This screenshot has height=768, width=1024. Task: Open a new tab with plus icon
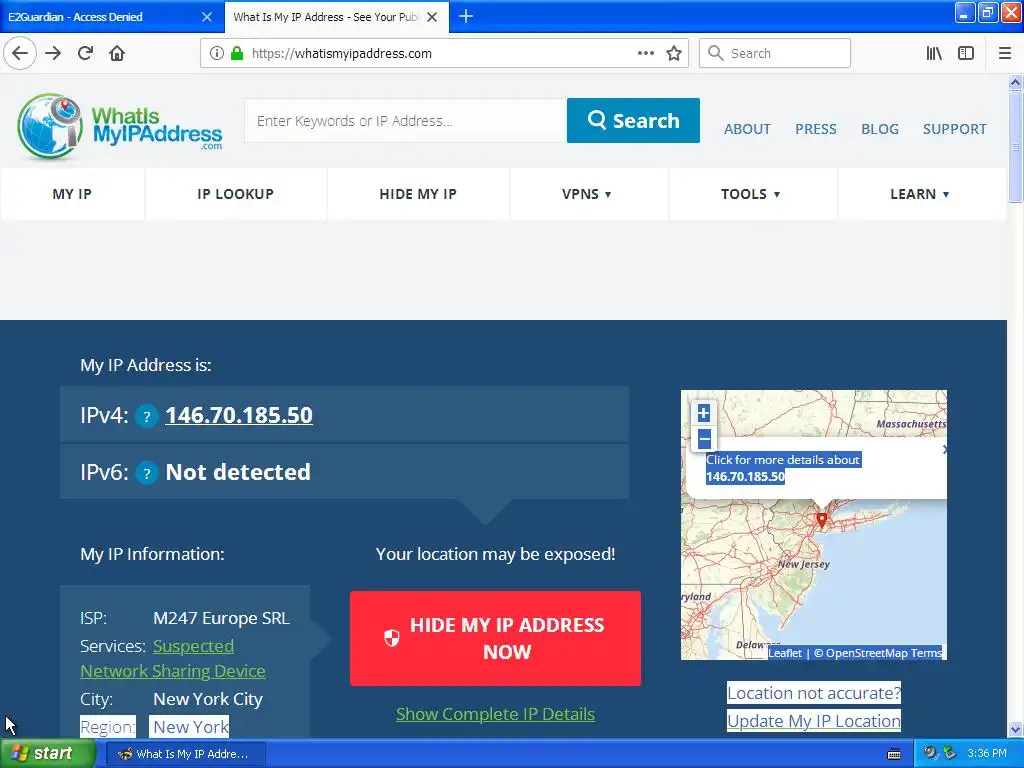pos(466,16)
